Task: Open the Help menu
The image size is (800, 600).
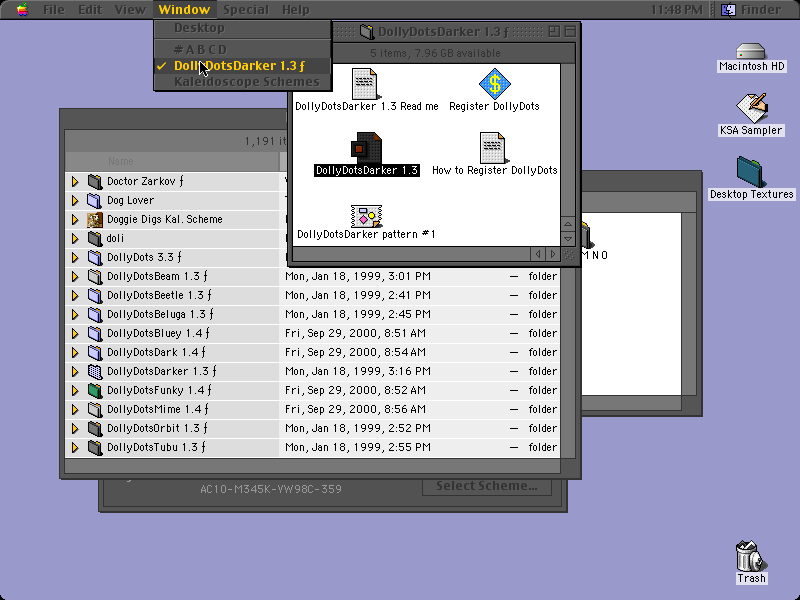Action: coord(295,10)
